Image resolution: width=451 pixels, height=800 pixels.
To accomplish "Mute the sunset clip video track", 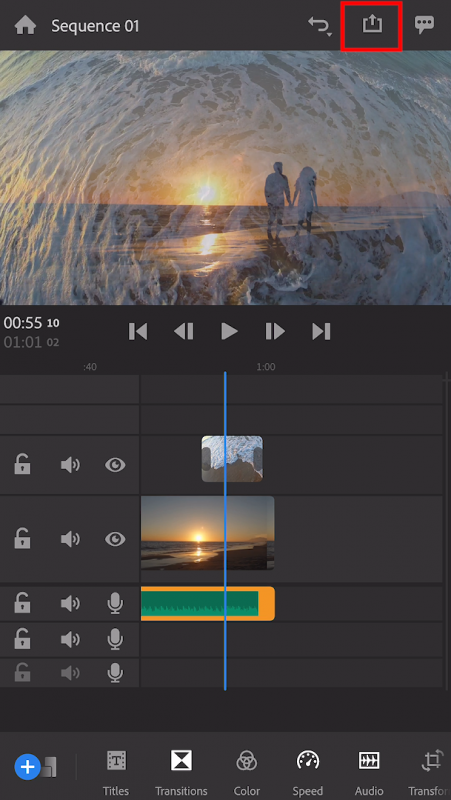I will click(70, 539).
